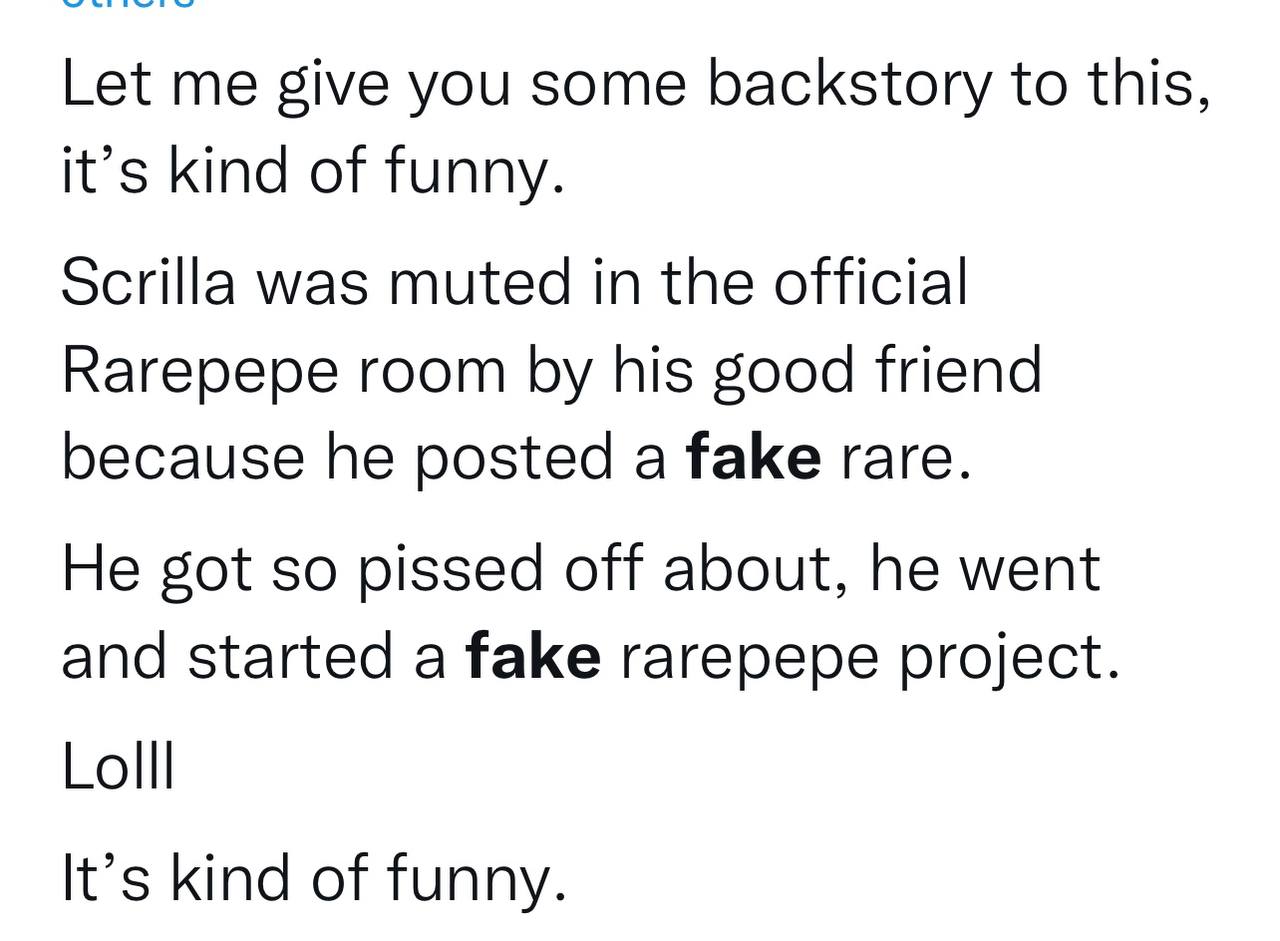1280x941 pixels.
Task: Click the word "went" at line end
Action: pos(1029,570)
